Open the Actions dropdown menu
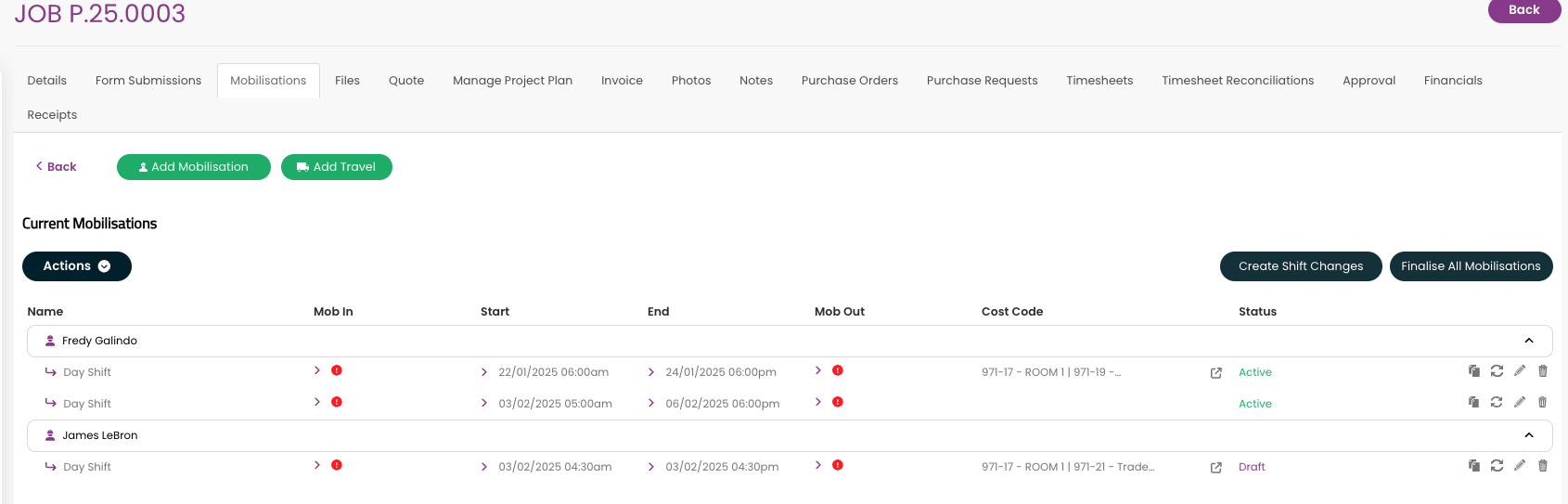Screen dimensions: 1568x504 point(77,266)
